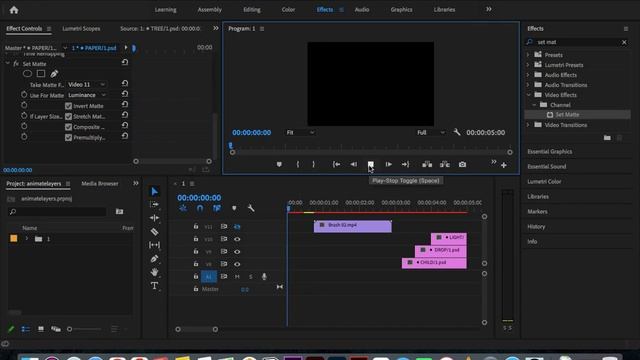Expand Lumetri Presets folder
This screenshot has width=640, height=360.
[x=528, y=65]
